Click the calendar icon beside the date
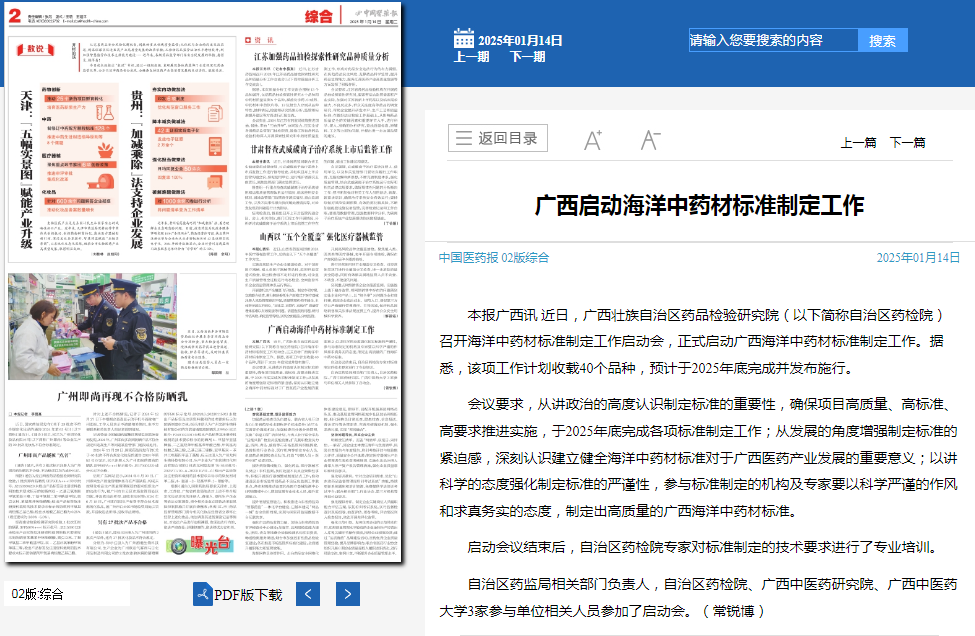The image size is (975, 636). [x=464, y=39]
